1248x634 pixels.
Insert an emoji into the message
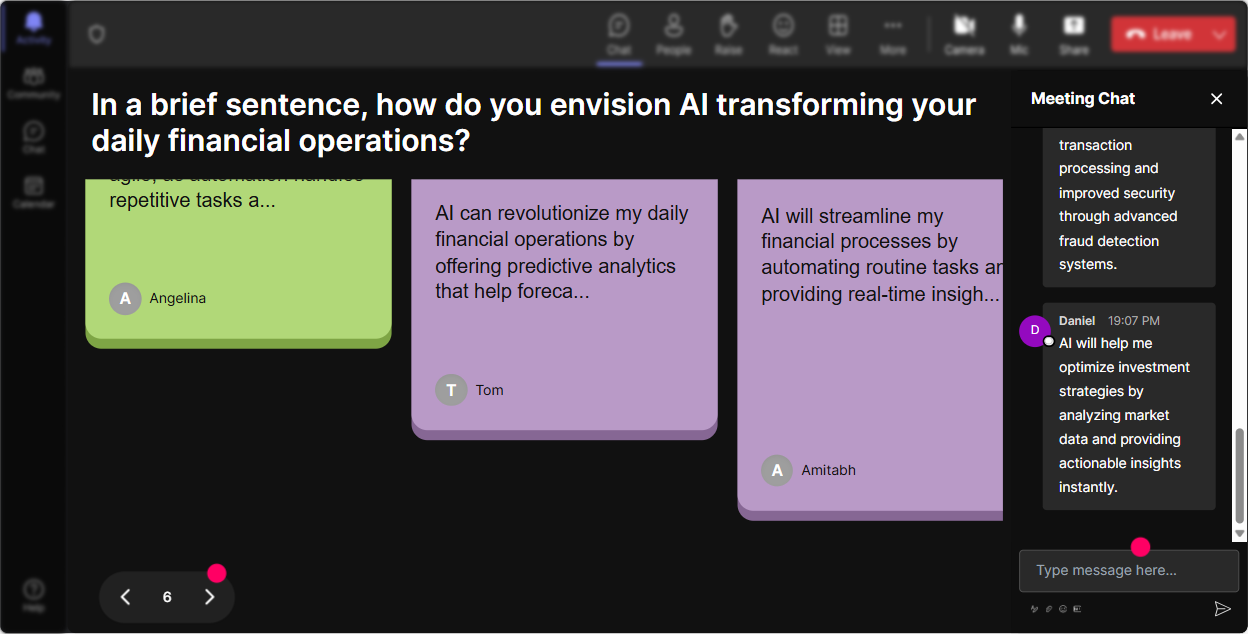[1063, 608]
